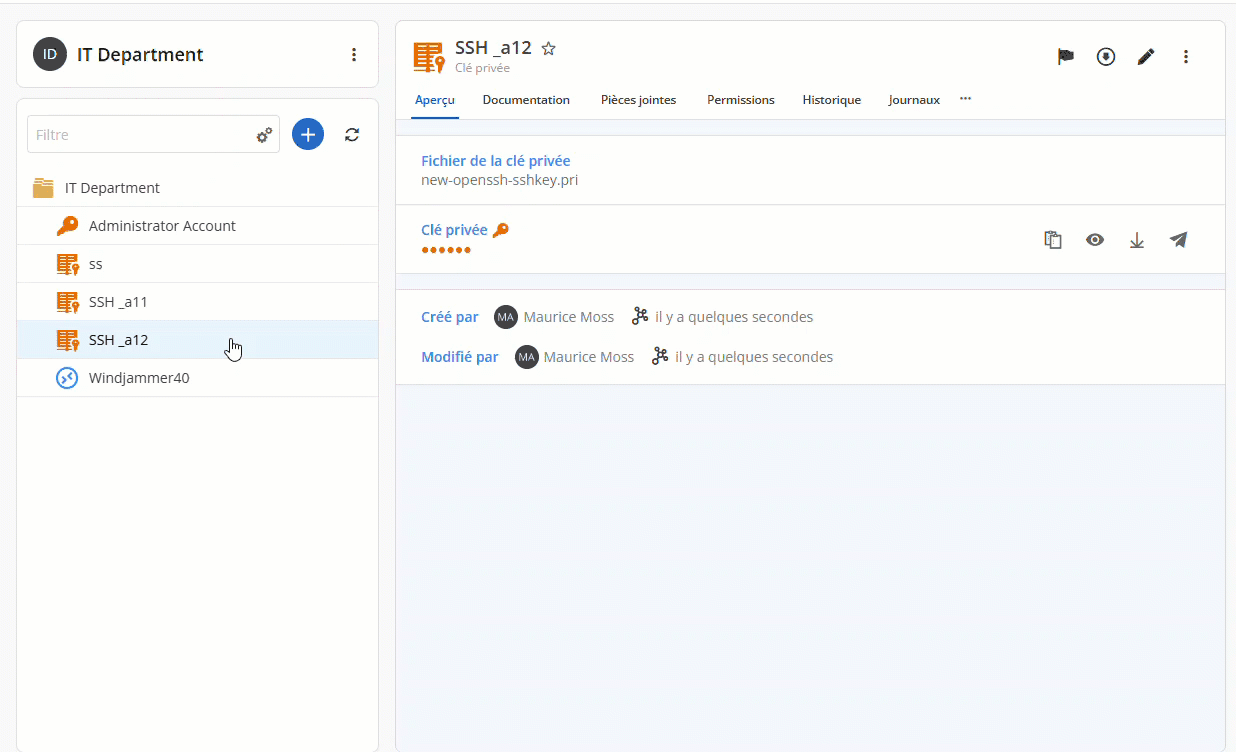Mark SSH _a12 as favorite with star
Viewport: 1236px width, 752px height.
549,48
